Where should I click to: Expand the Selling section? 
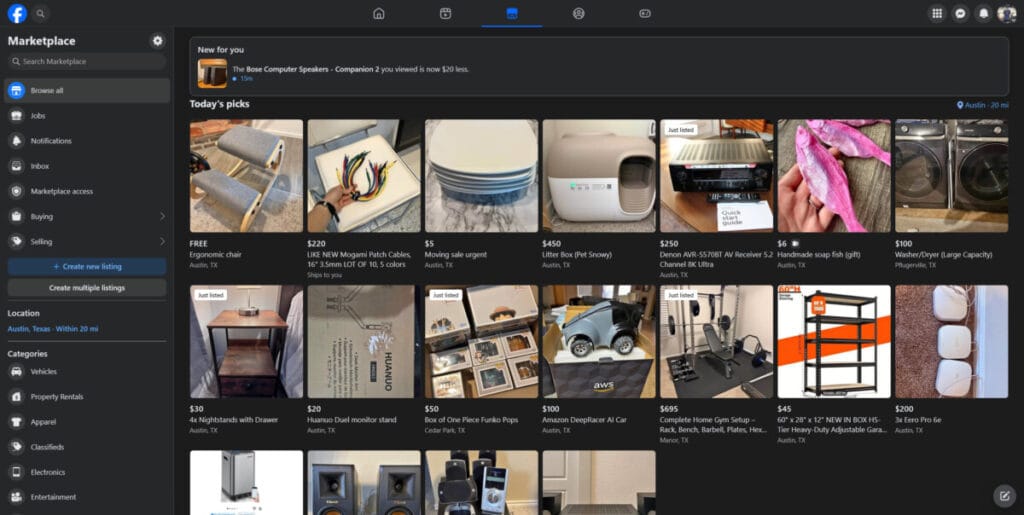162,241
